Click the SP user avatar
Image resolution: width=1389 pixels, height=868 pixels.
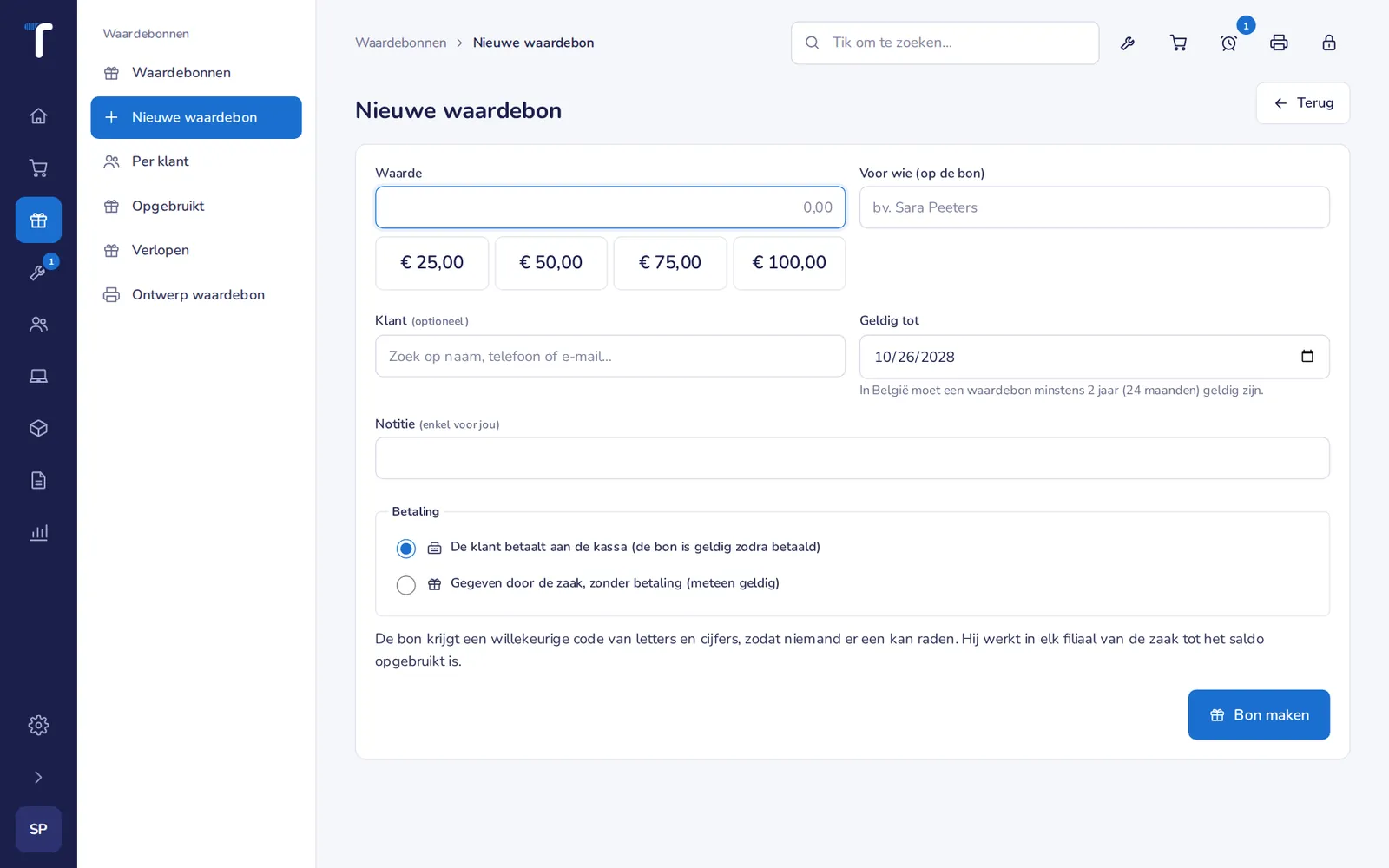click(38, 830)
